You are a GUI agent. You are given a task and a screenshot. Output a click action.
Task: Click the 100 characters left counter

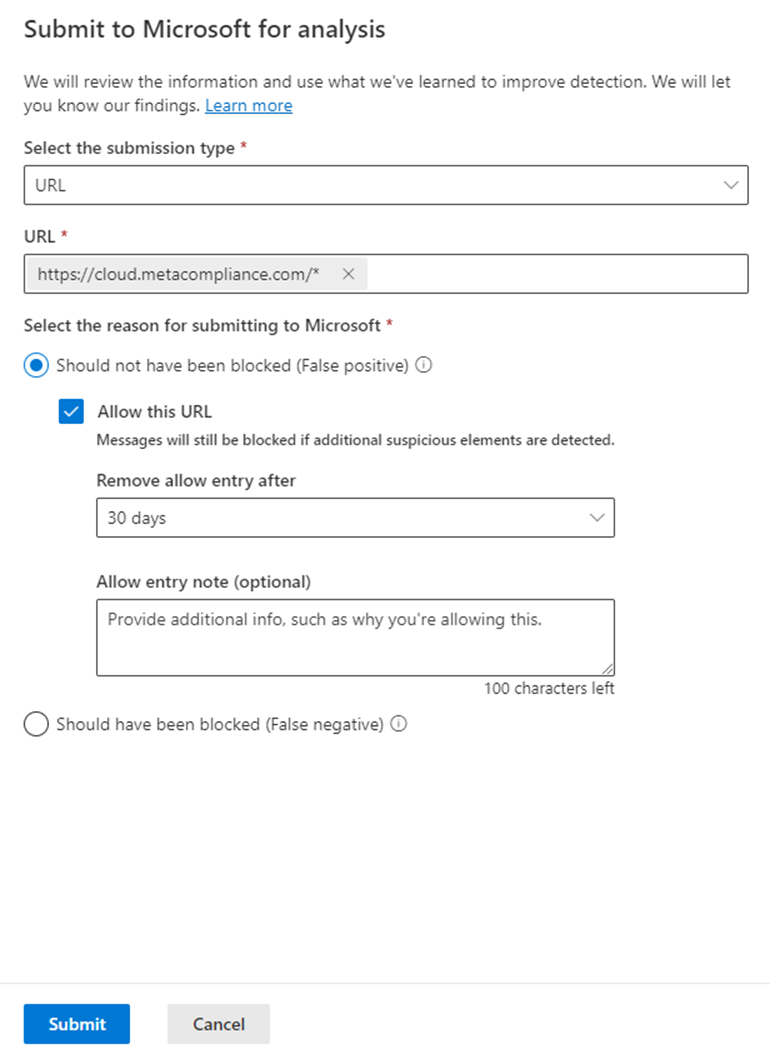point(548,688)
